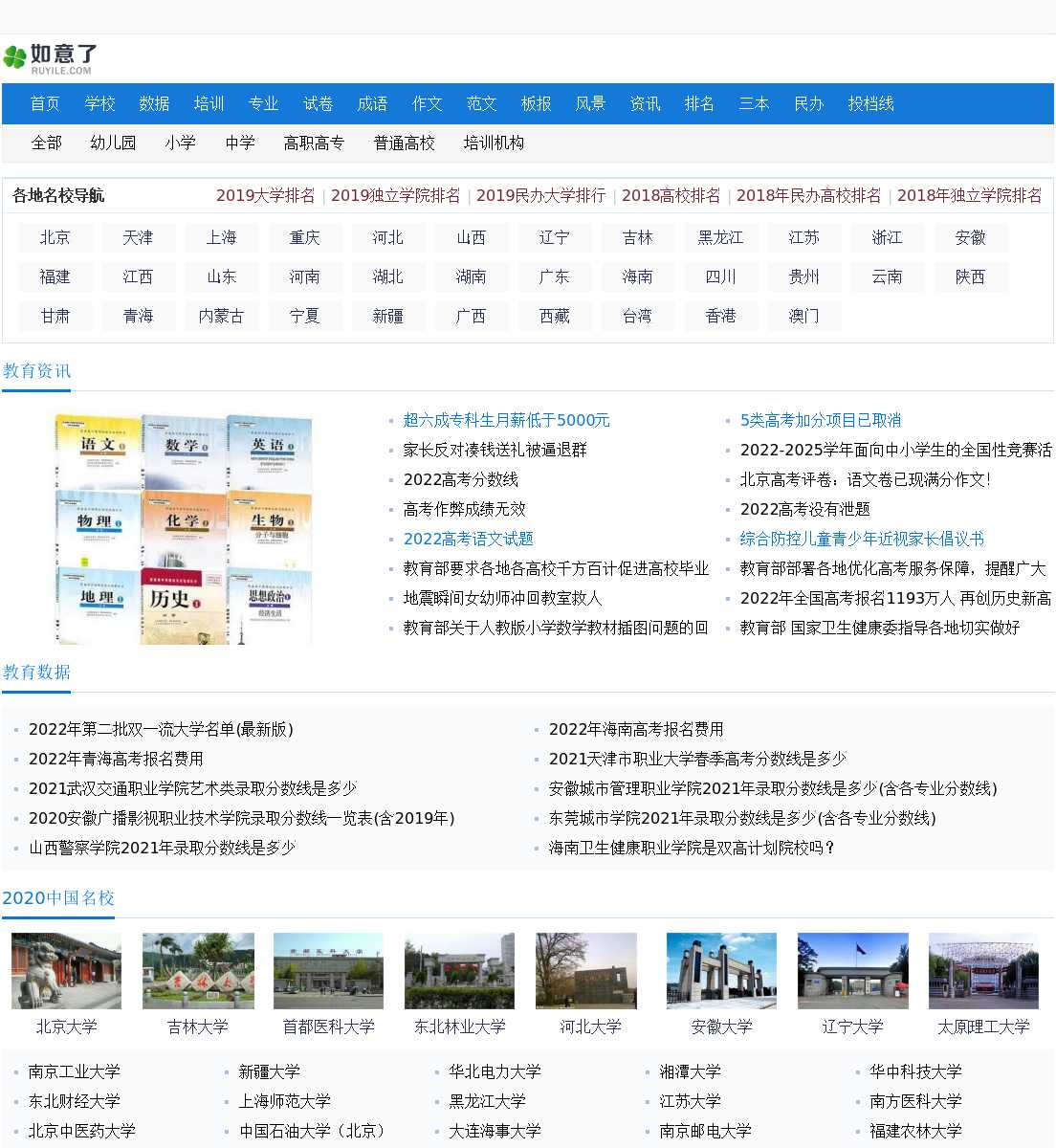Select the 全部 sub-tab

(x=47, y=143)
